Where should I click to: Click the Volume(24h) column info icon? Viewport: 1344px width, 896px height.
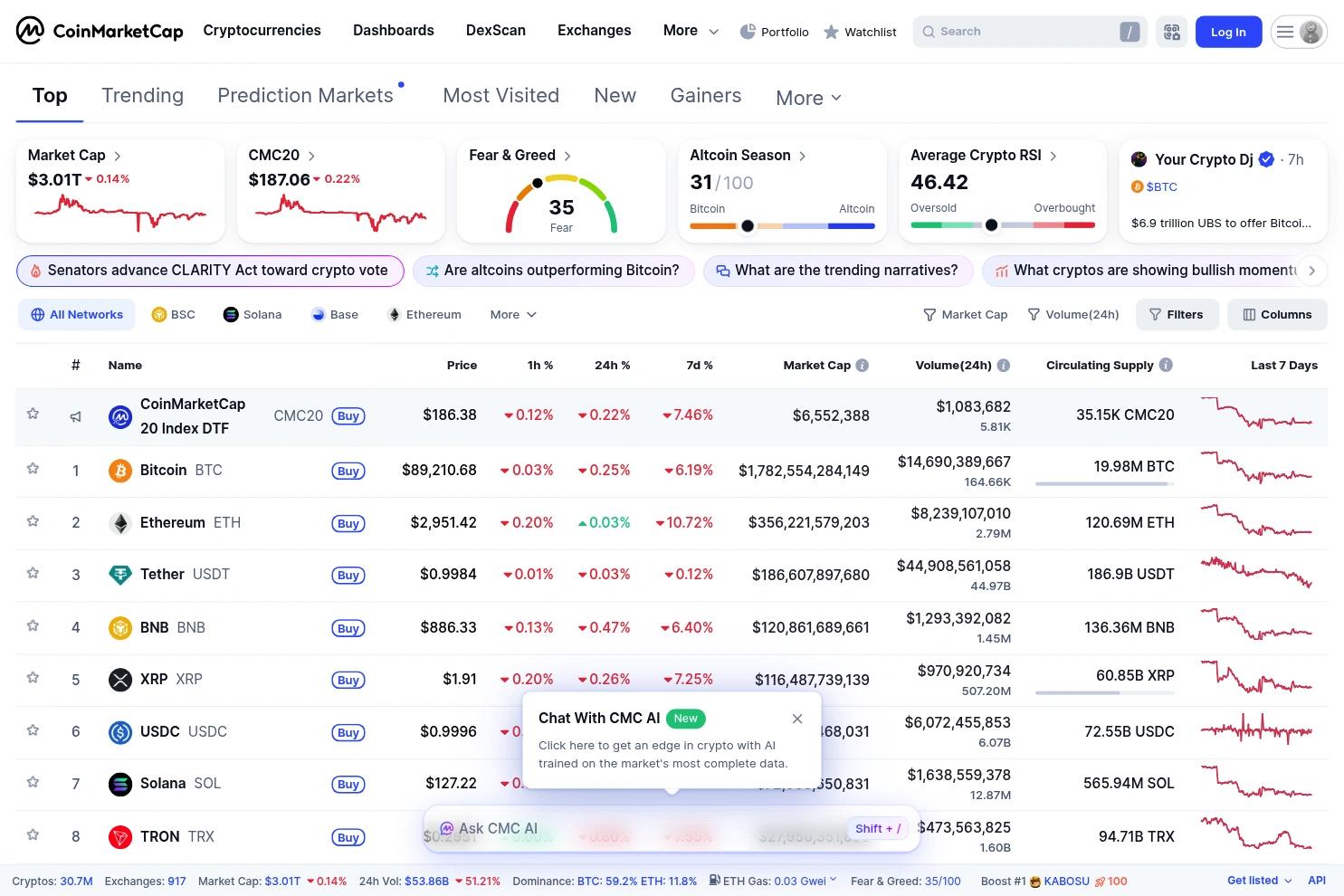pos(1004,366)
